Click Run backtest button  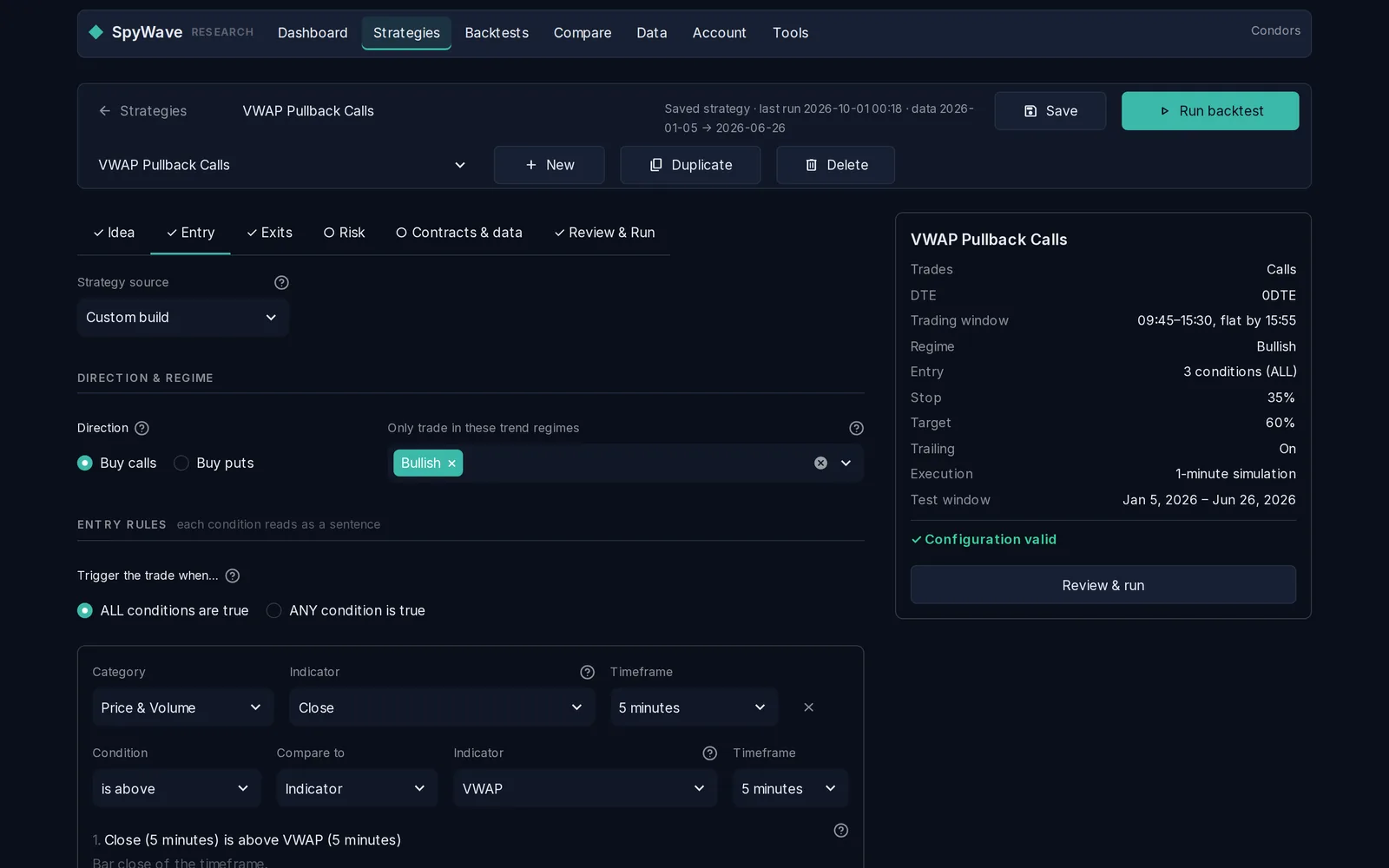point(1210,111)
